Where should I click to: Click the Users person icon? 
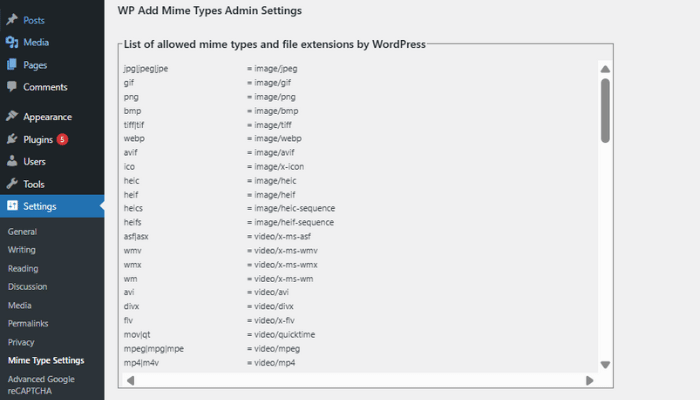click(11, 161)
